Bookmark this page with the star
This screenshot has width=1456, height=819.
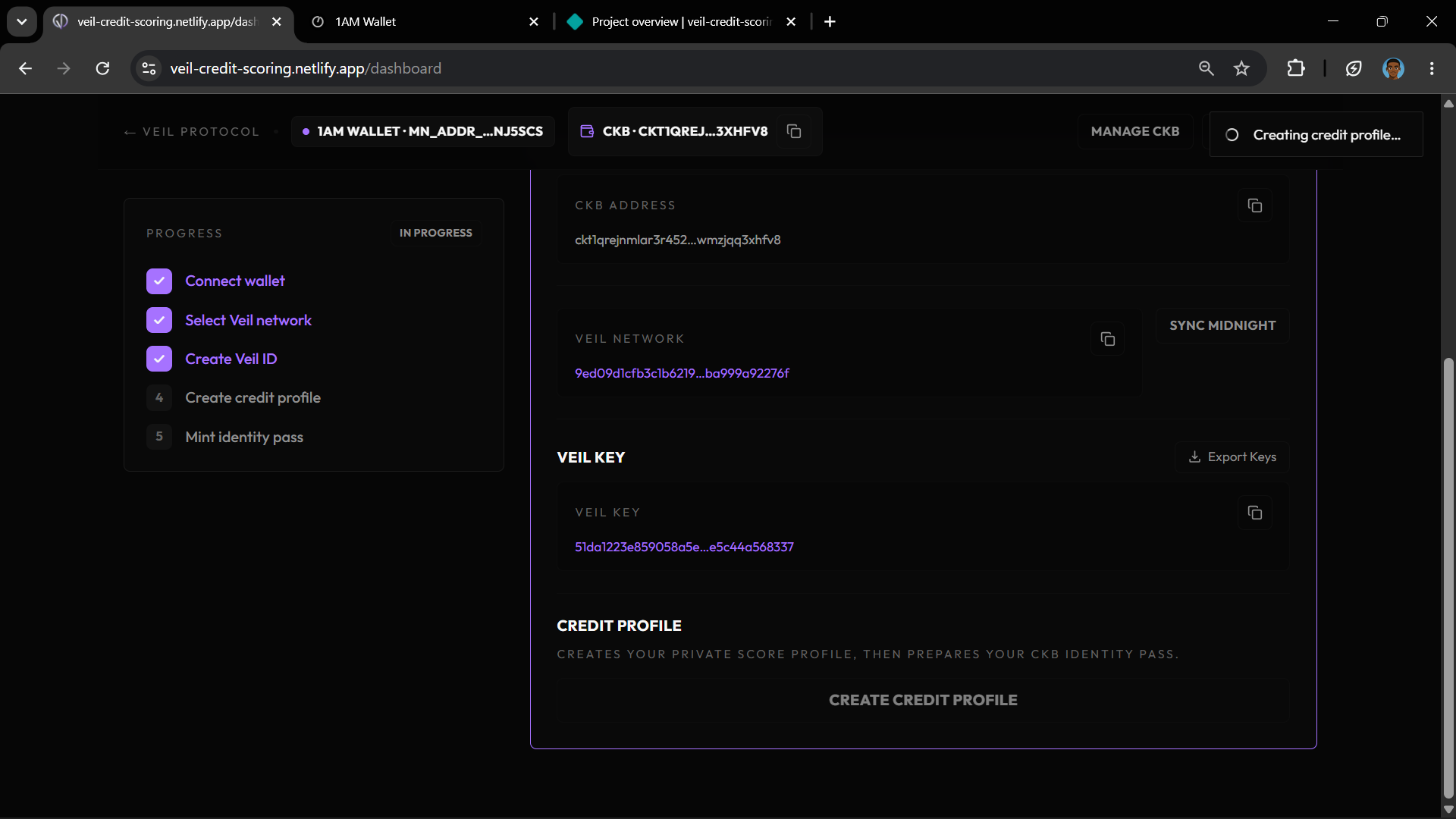coord(1241,68)
